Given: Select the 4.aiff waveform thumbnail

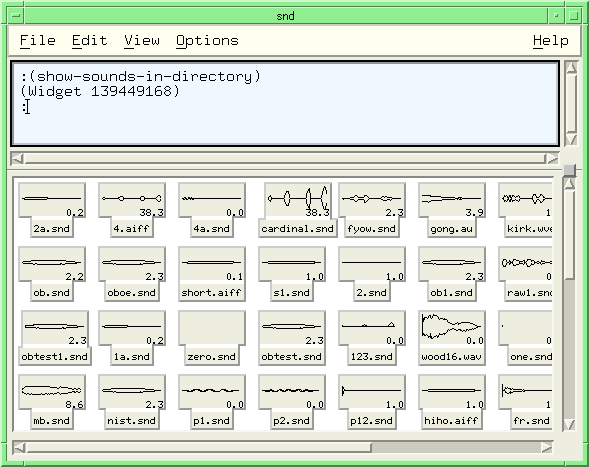Looking at the screenshot, I should (132, 200).
